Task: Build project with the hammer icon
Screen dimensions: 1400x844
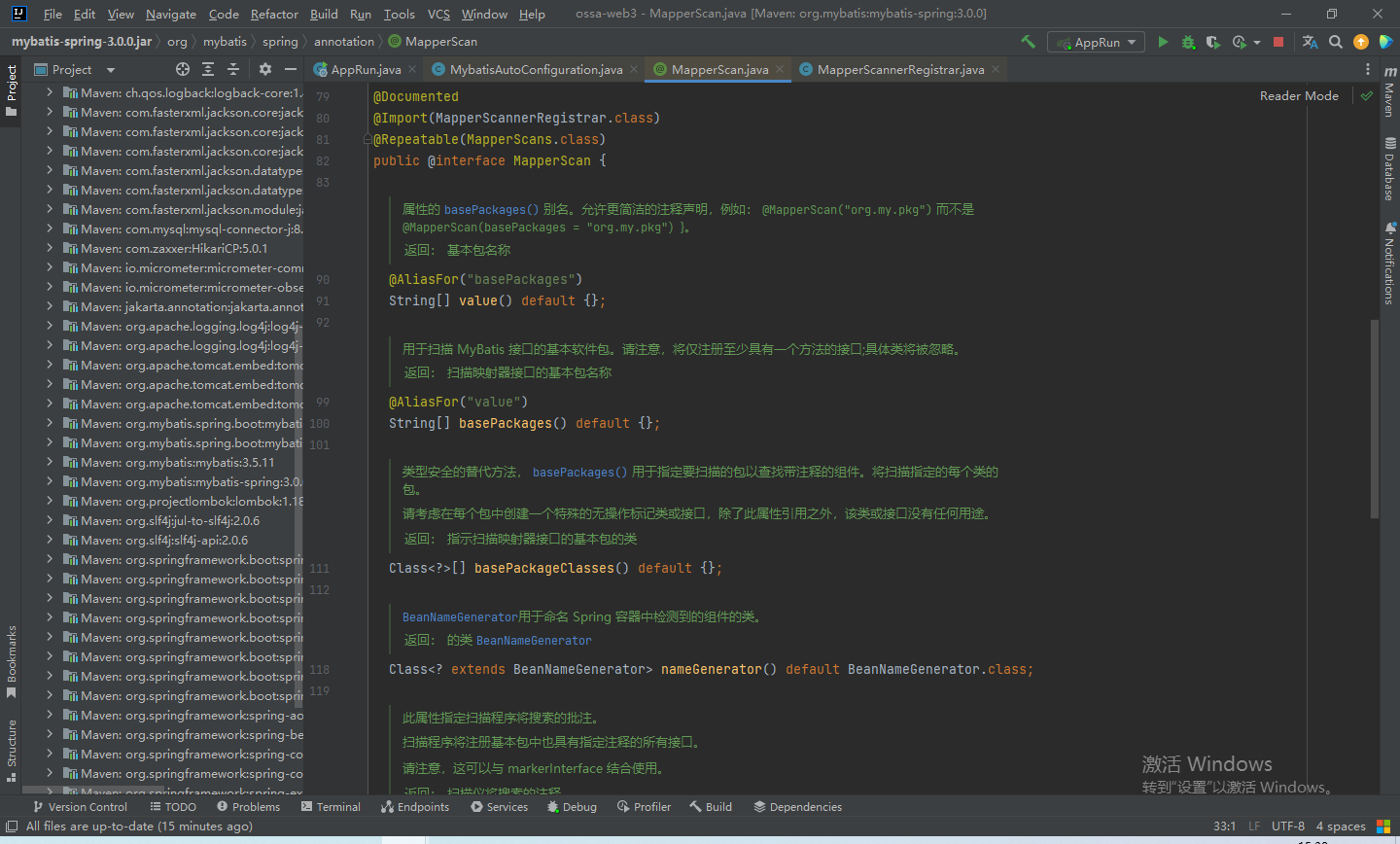Action: [x=1028, y=42]
